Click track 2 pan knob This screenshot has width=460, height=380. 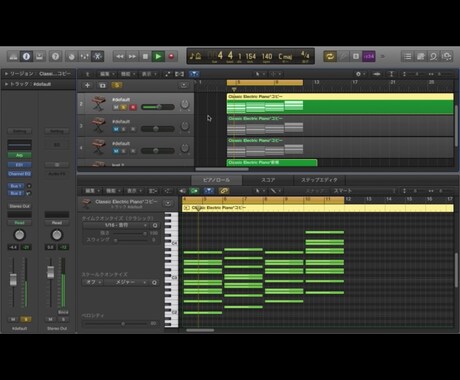[184, 105]
